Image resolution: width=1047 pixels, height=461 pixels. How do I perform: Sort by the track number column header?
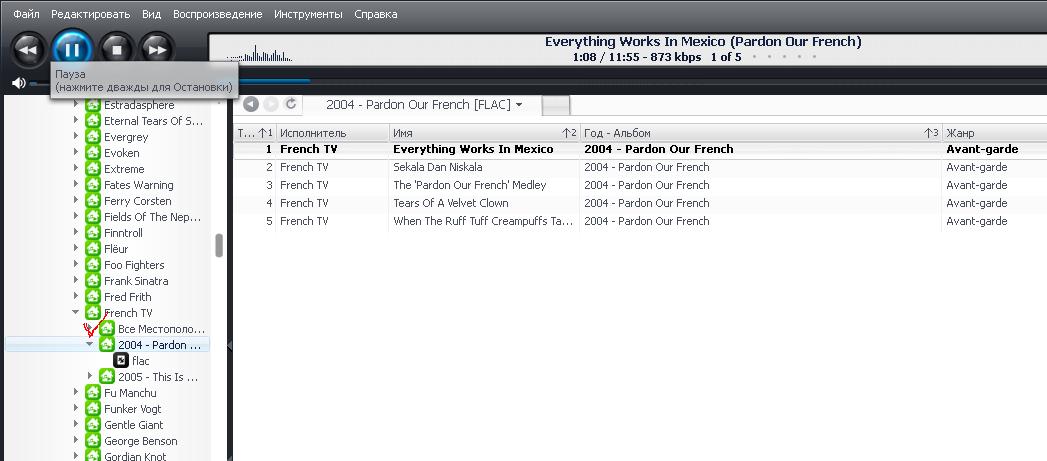tap(254, 133)
